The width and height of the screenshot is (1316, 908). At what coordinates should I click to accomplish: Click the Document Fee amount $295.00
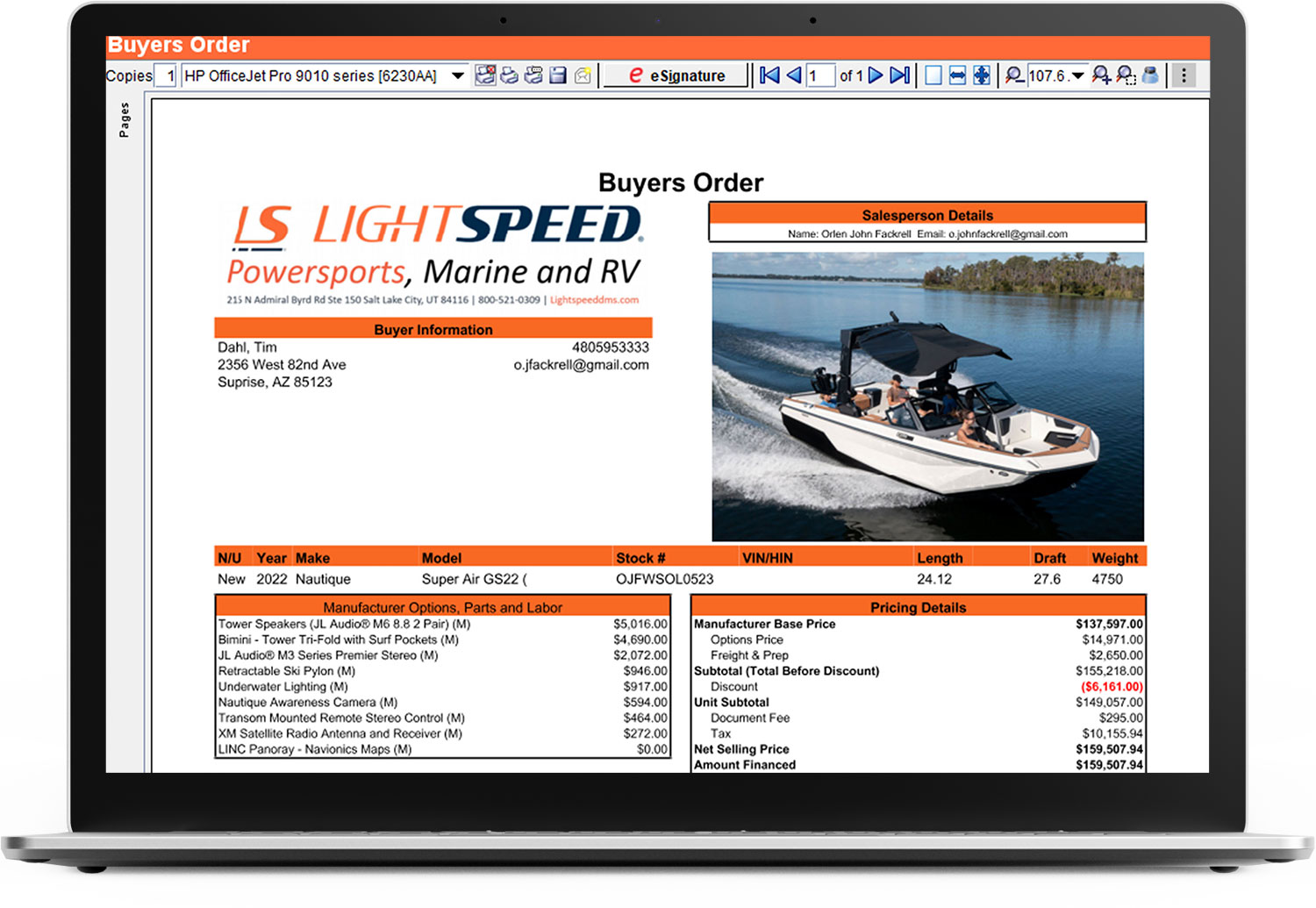point(1121,718)
